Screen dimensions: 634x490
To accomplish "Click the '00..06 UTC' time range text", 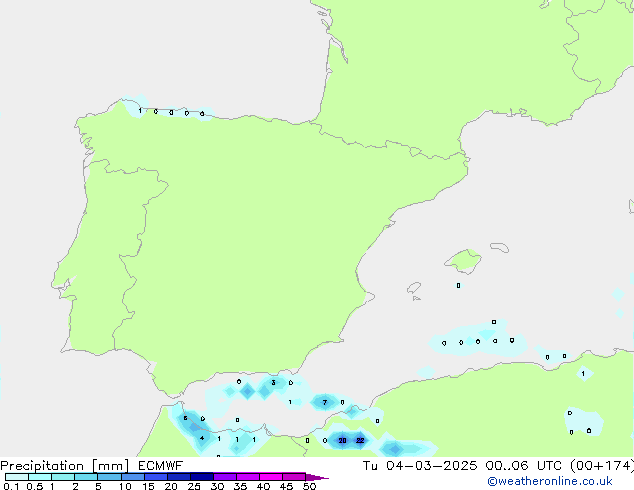I will click(x=524, y=466).
